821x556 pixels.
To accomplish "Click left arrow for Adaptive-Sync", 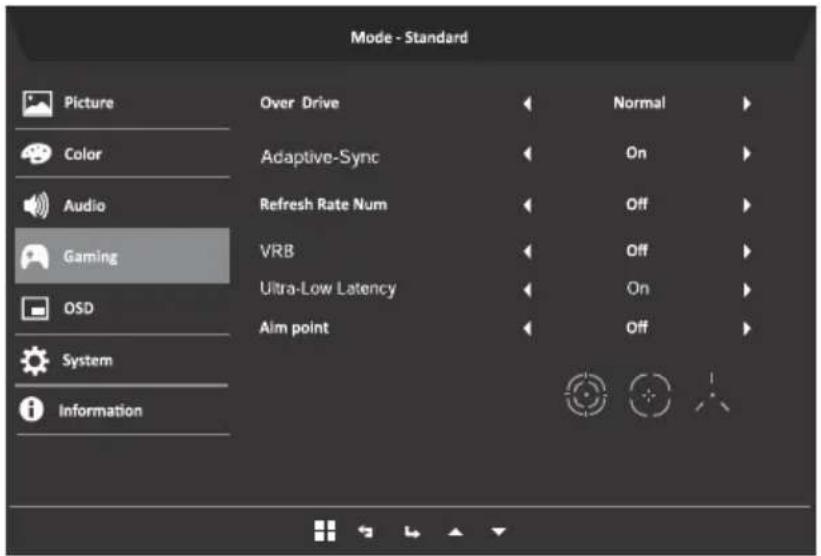I will click(528, 154).
